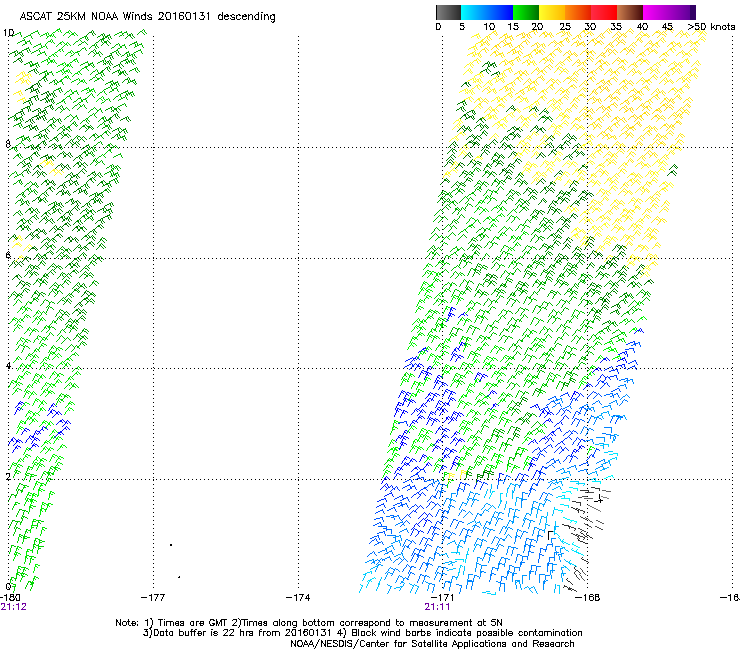Screen dimensions: 740x650
Task: Click the orange 25-30 knots legend swatch
Action: (x=578, y=12)
